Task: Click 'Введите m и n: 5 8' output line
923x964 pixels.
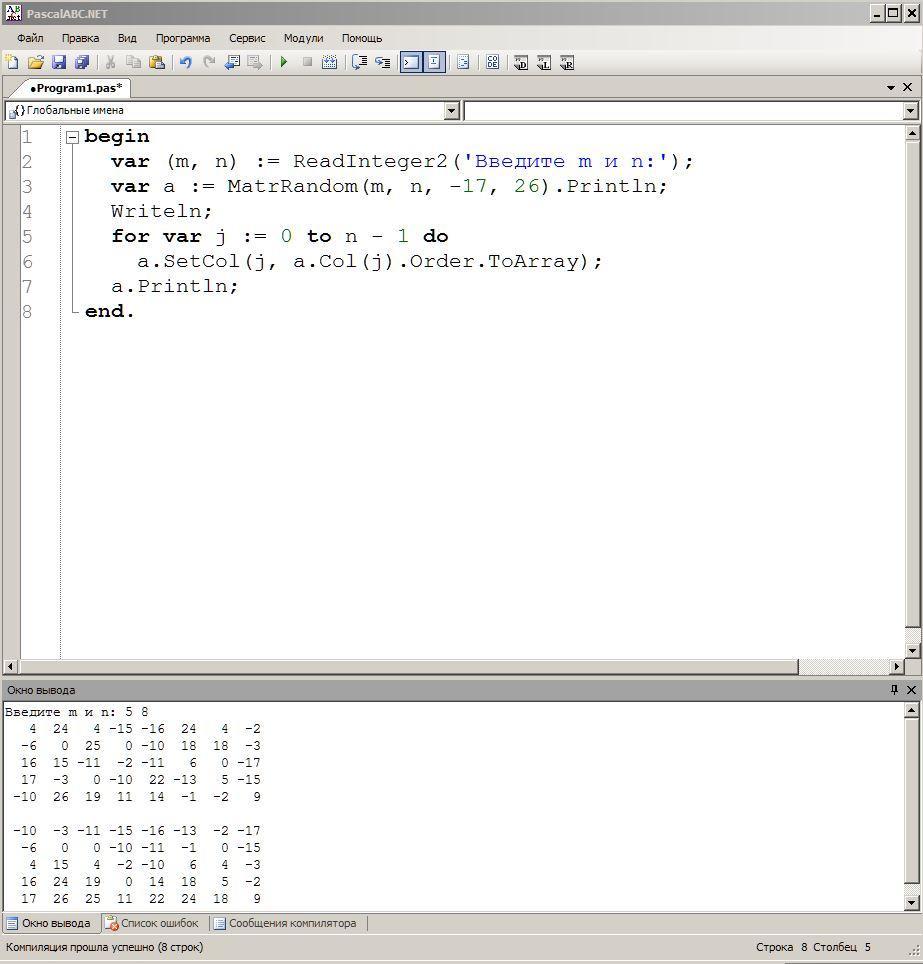Action: coord(77,712)
